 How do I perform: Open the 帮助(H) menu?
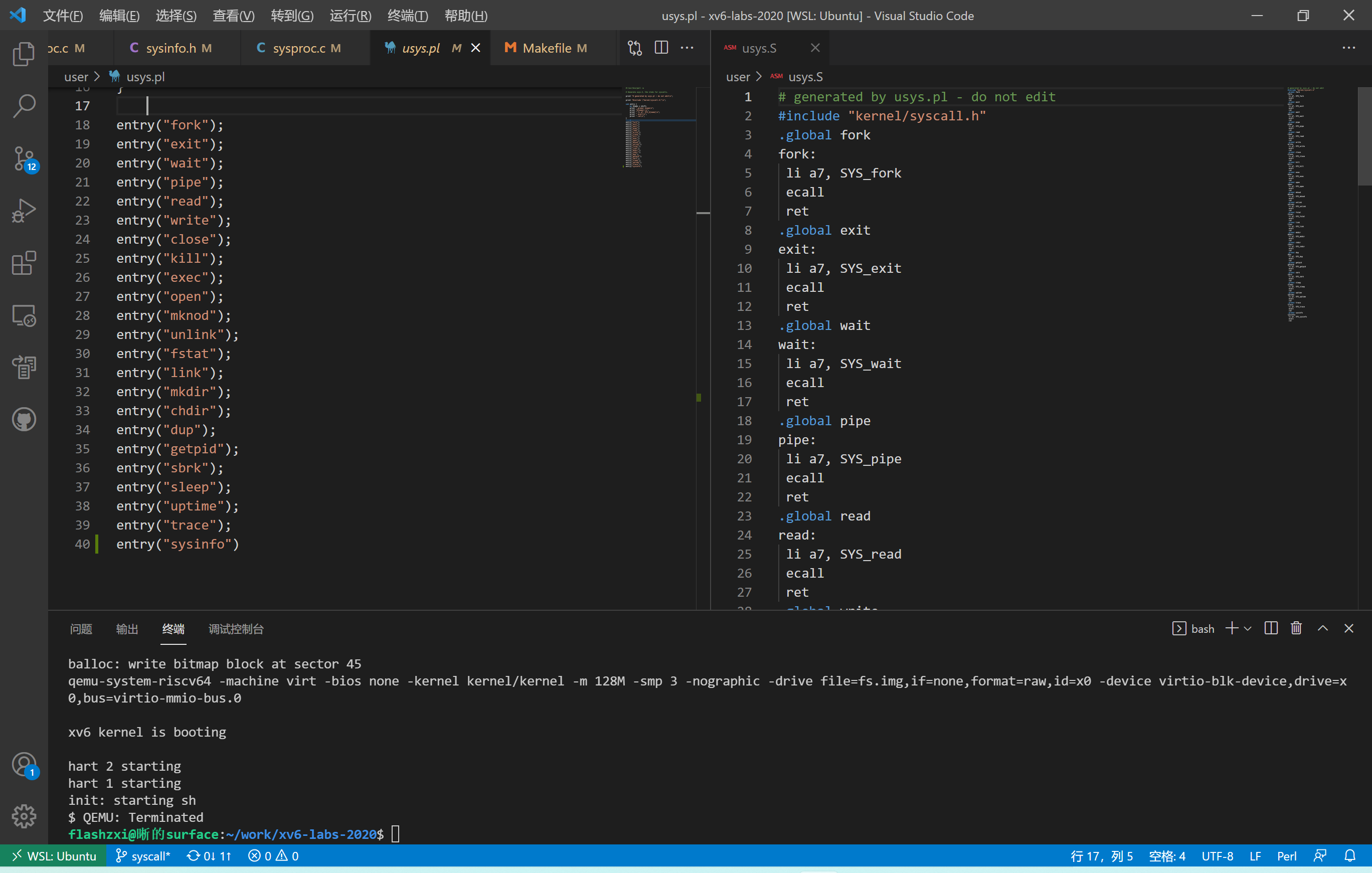465,16
